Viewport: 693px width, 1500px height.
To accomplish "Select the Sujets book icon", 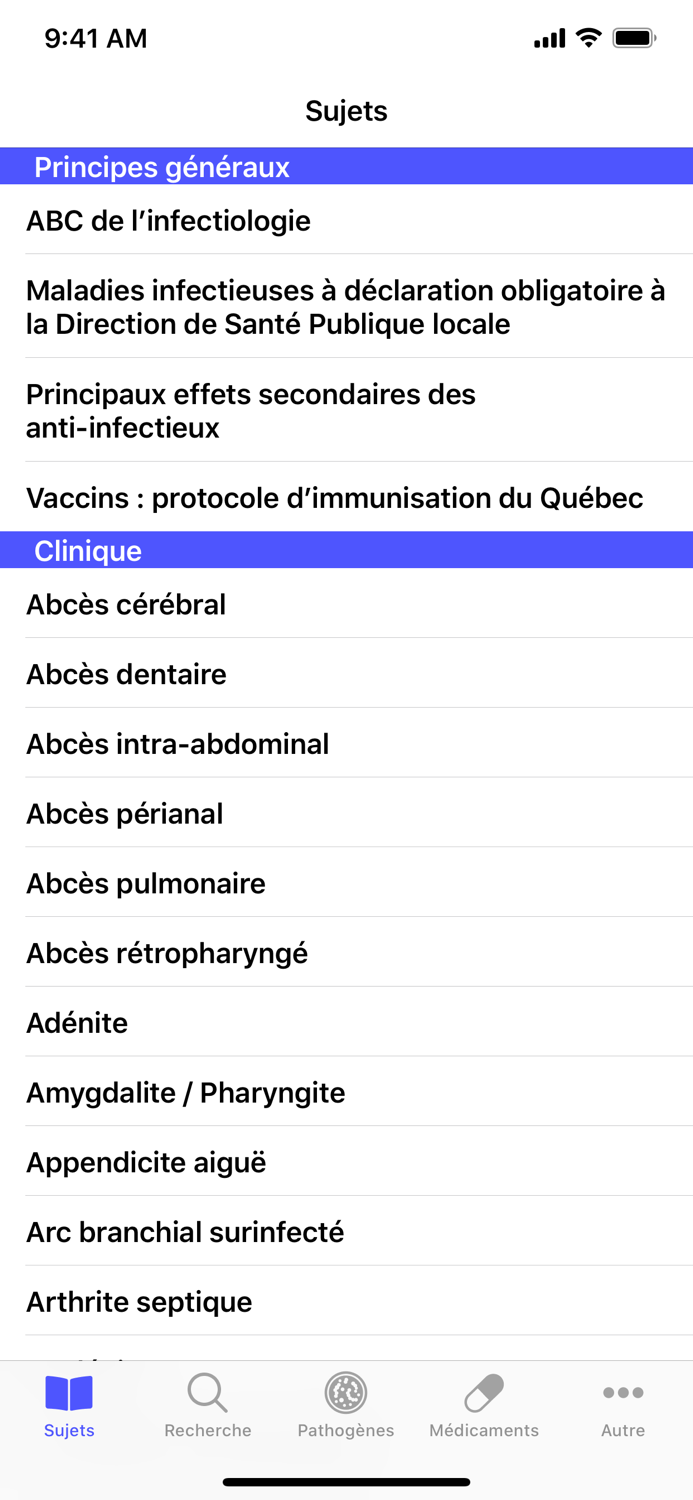I will click(68, 1392).
